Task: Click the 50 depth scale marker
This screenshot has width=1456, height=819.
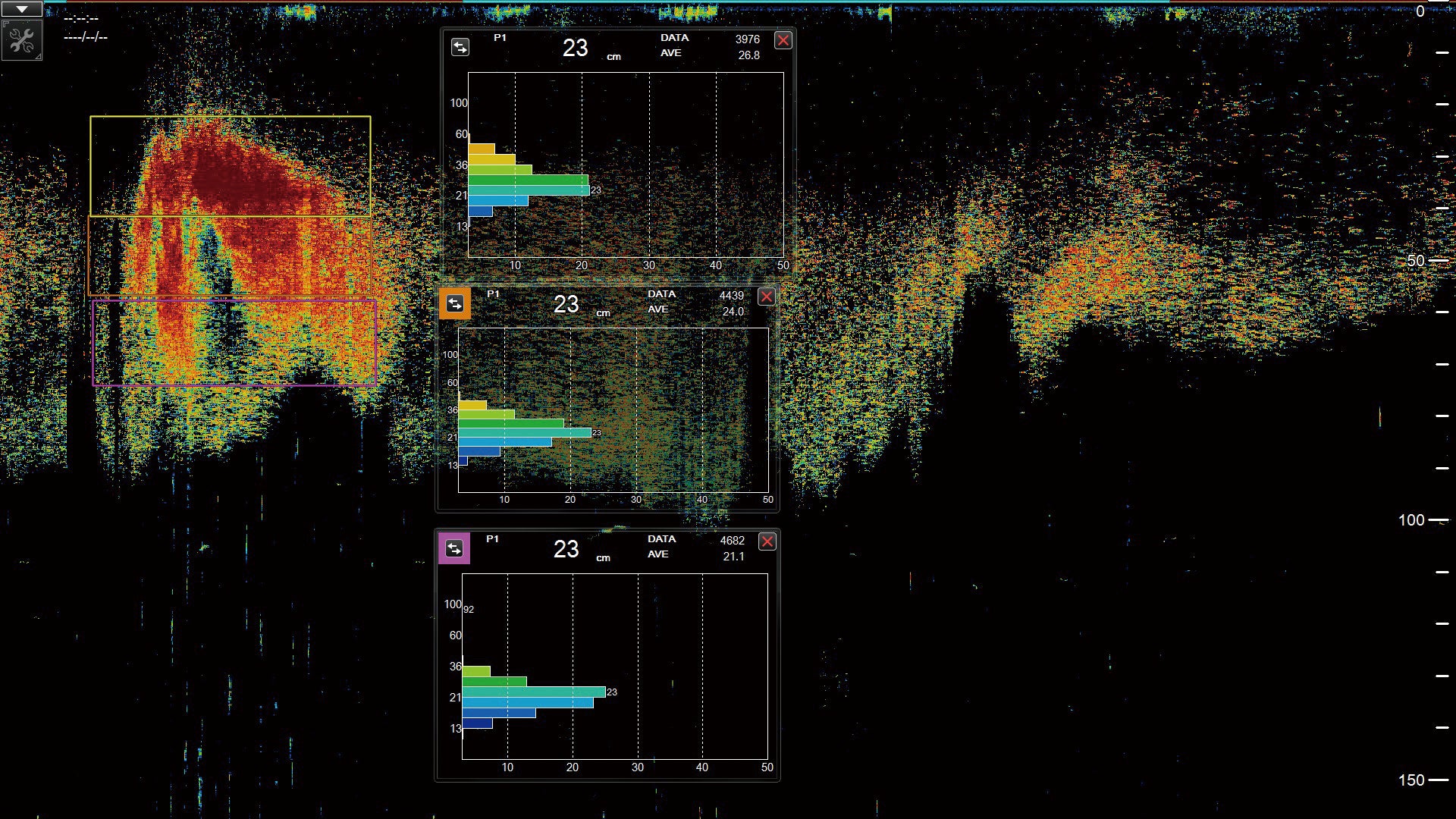Action: (1415, 261)
